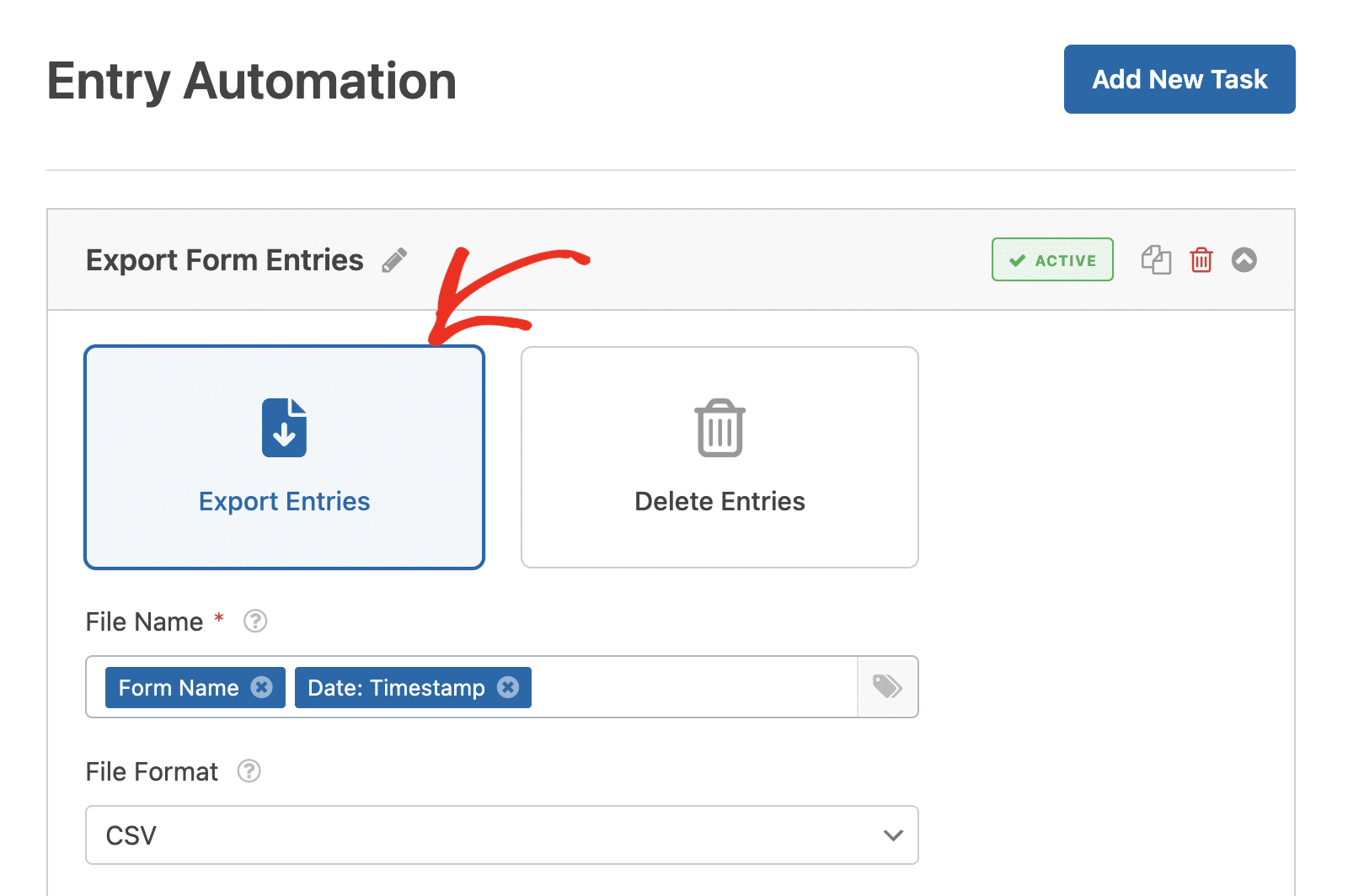Click the Date: Timestamp tag label

pyautogui.click(x=396, y=688)
